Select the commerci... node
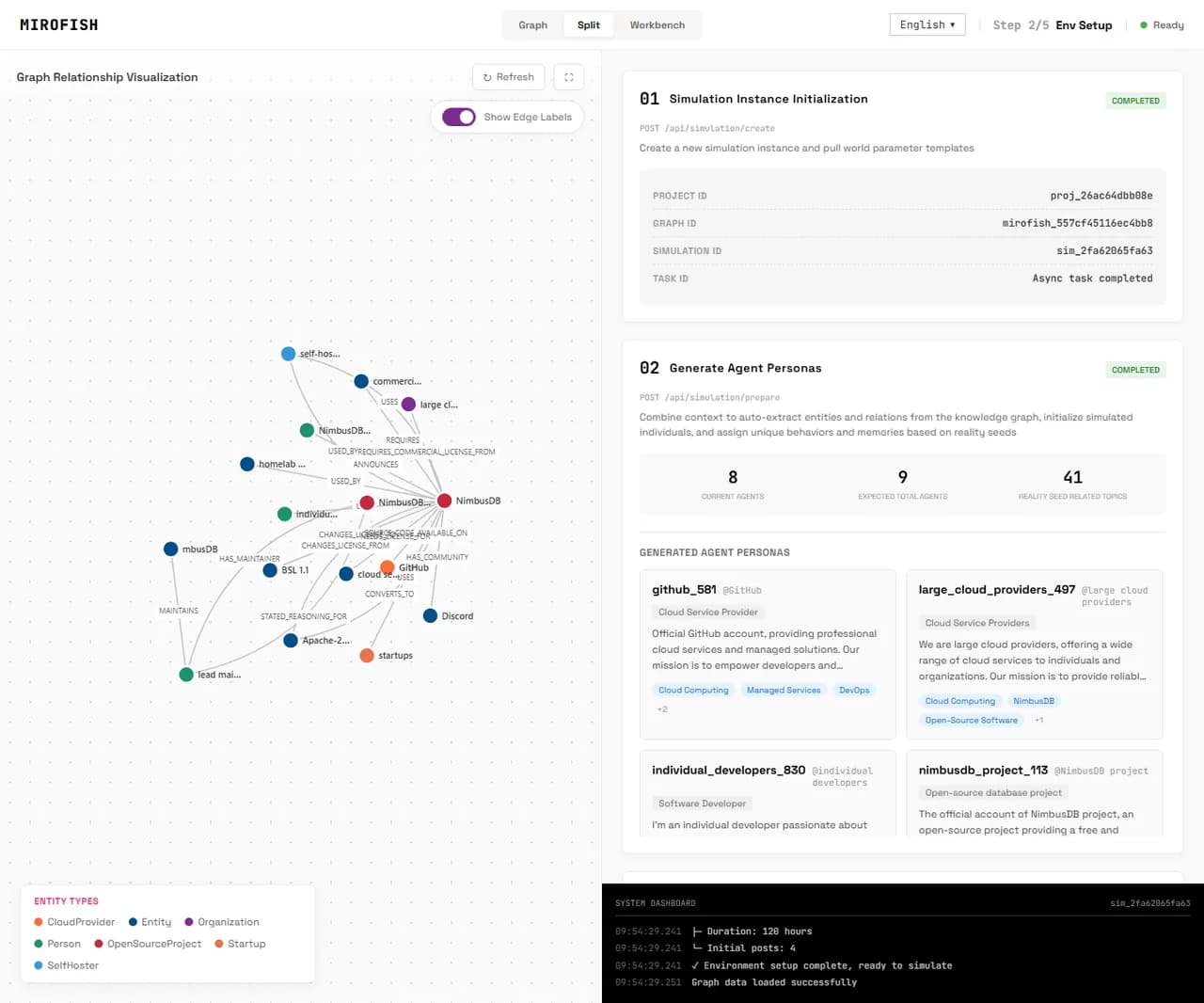The image size is (1204, 1003). coord(361,381)
